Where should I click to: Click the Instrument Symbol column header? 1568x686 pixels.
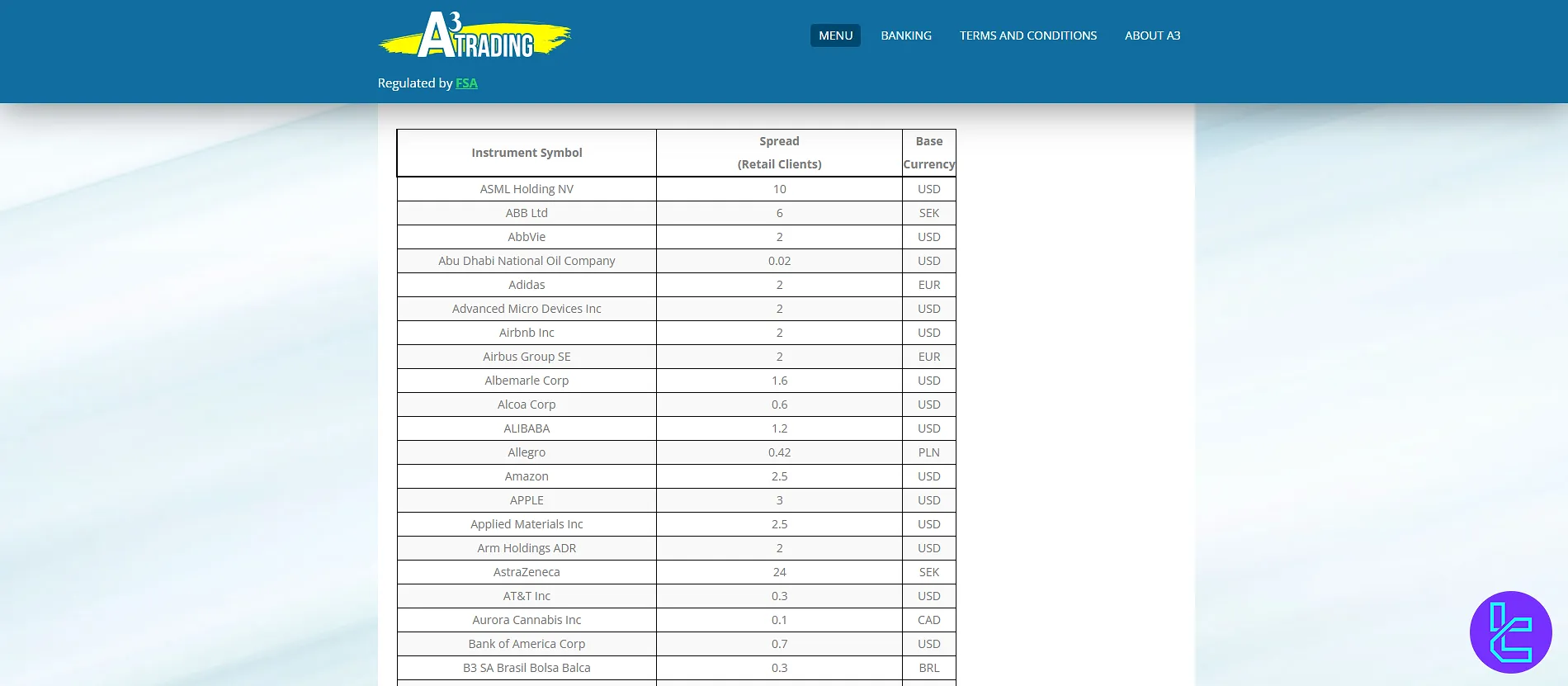click(x=527, y=153)
